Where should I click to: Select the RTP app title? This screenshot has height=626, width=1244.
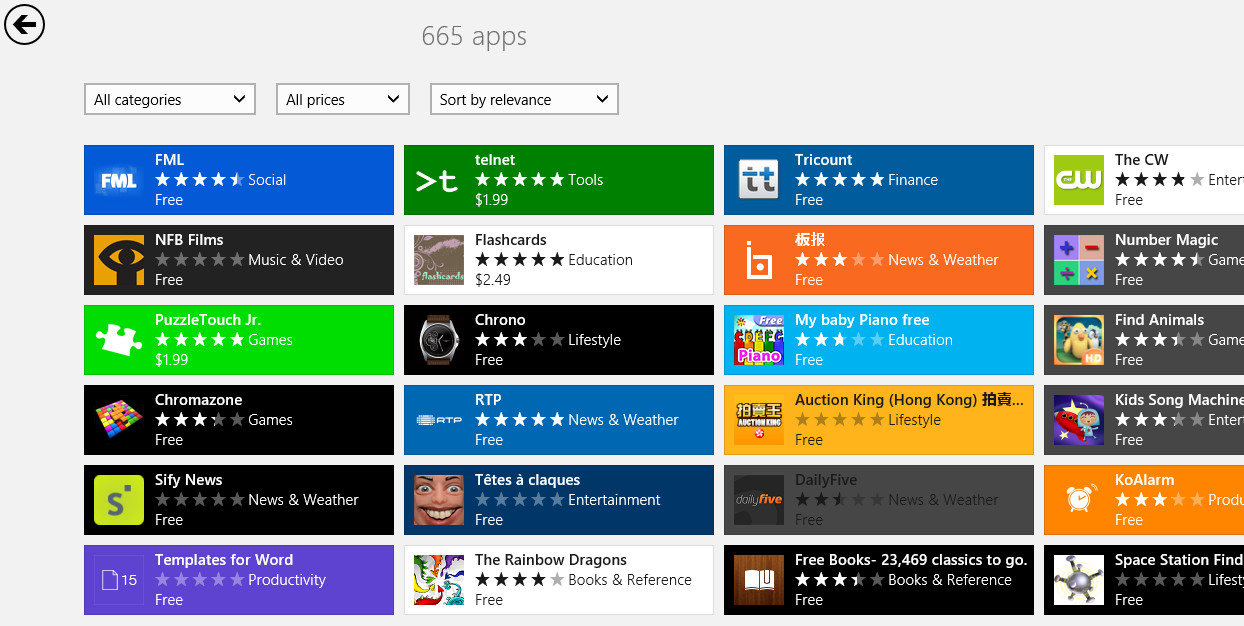click(x=488, y=400)
